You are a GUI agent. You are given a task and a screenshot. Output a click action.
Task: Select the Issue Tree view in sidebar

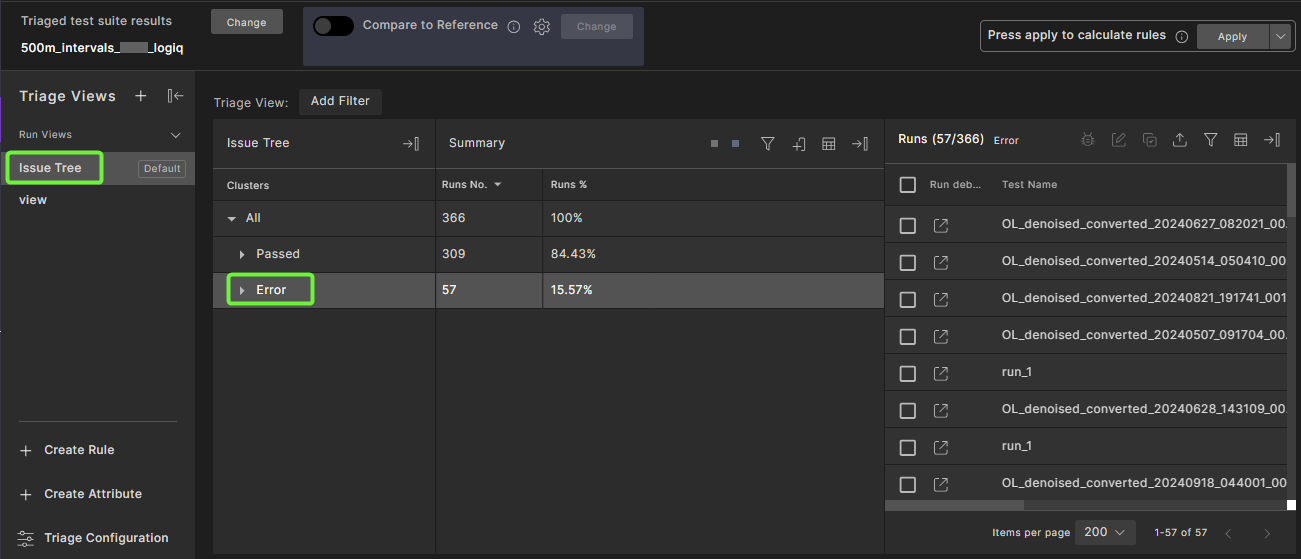[x=51, y=168]
